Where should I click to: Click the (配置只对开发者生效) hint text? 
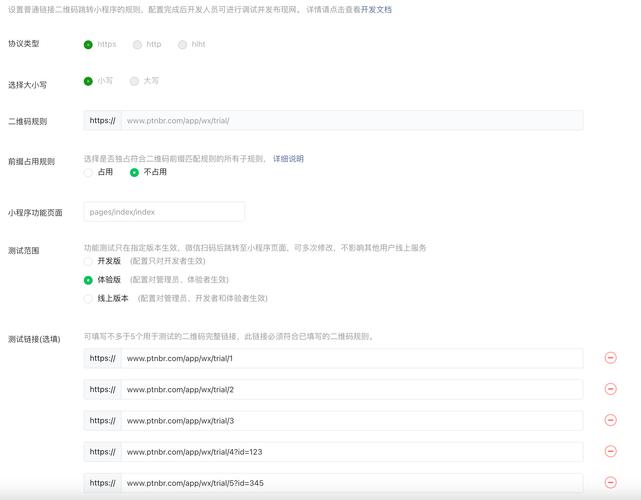pyautogui.click(x=168, y=261)
